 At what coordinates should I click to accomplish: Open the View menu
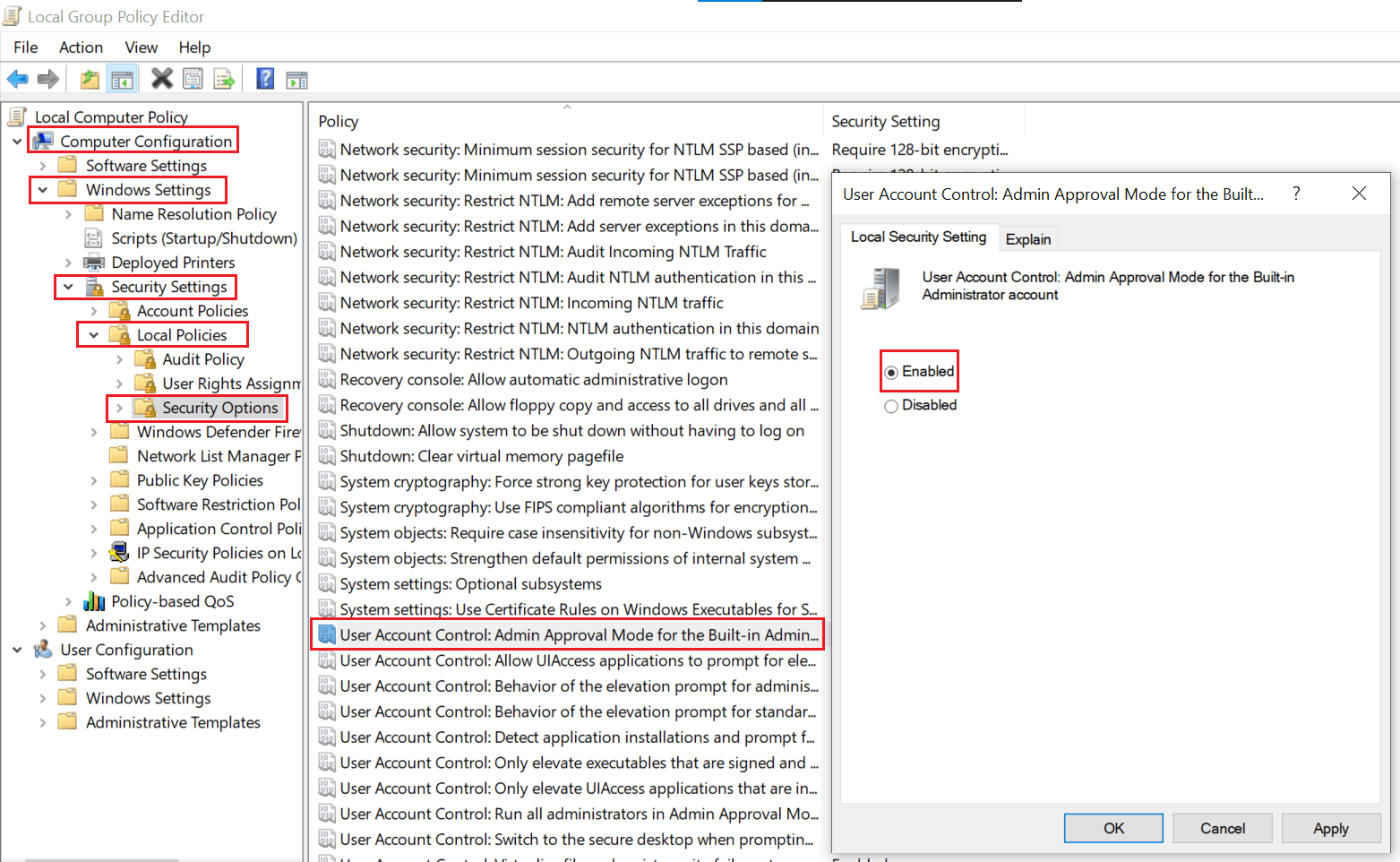pos(141,47)
